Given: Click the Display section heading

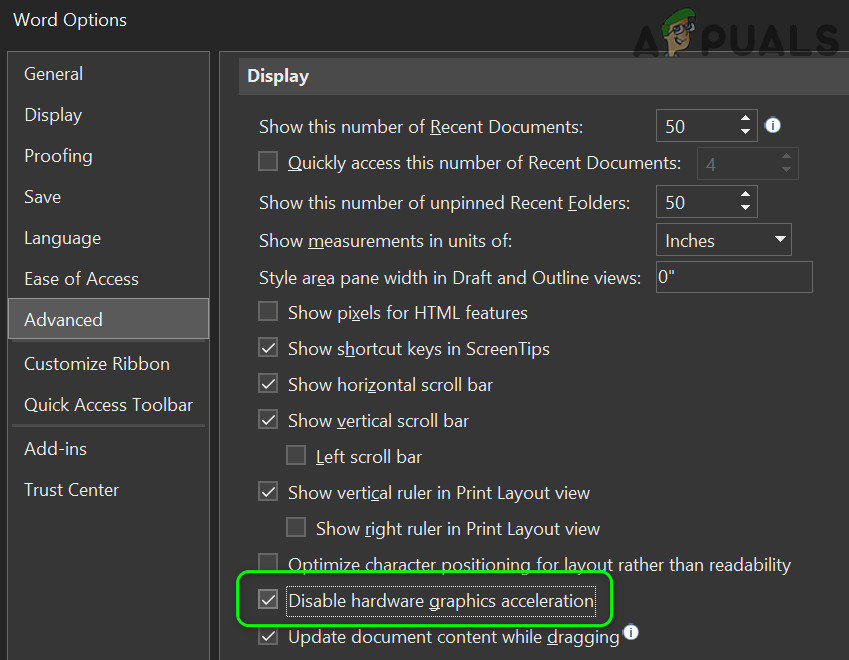Looking at the screenshot, I should click(278, 76).
